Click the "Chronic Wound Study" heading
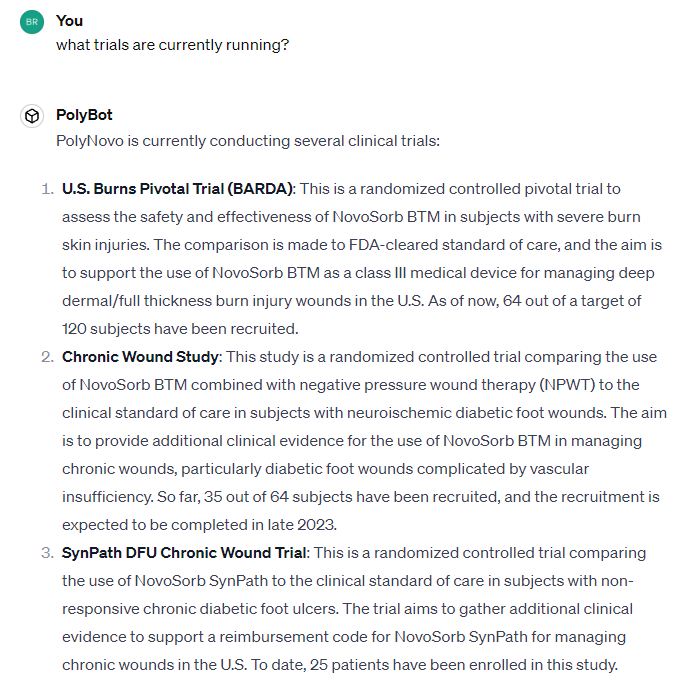684x683 pixels. [141, 357]
